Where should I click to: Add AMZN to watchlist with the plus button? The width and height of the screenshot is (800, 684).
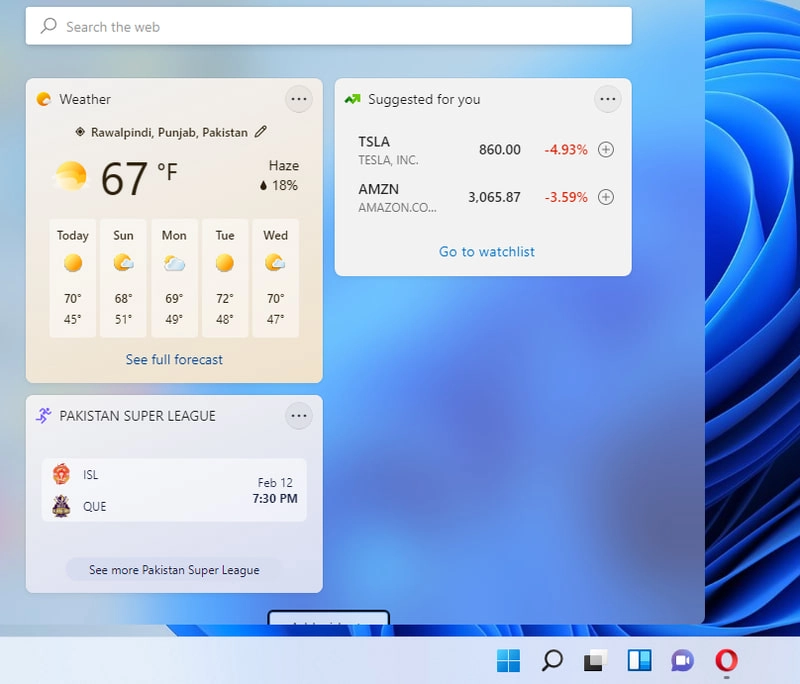(x=605, y=197)
